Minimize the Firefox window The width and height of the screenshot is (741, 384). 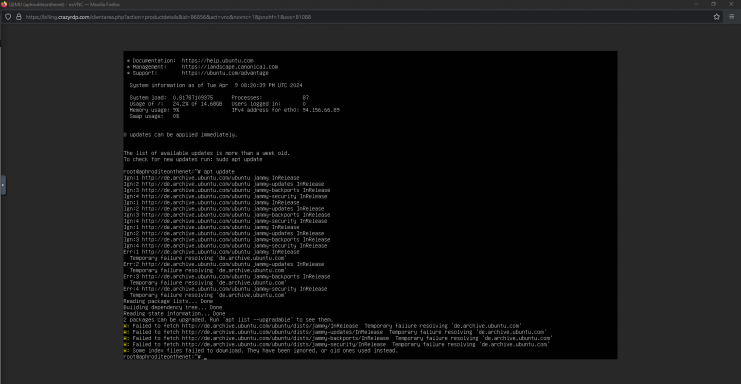696,4
